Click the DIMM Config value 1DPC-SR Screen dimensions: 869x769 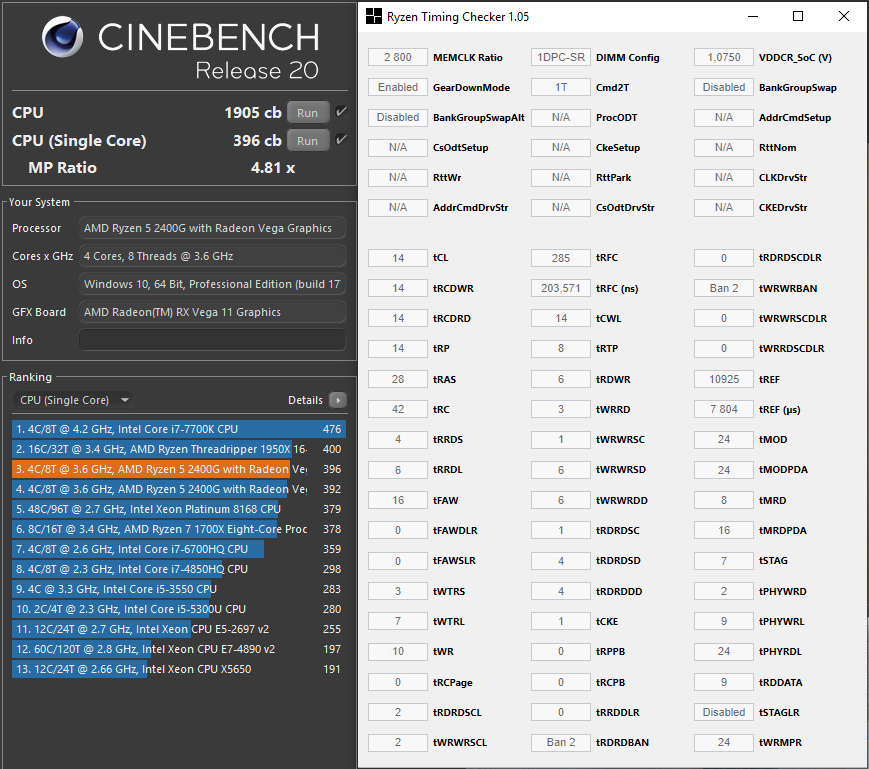pyautogui.click(x=561, y=57)
